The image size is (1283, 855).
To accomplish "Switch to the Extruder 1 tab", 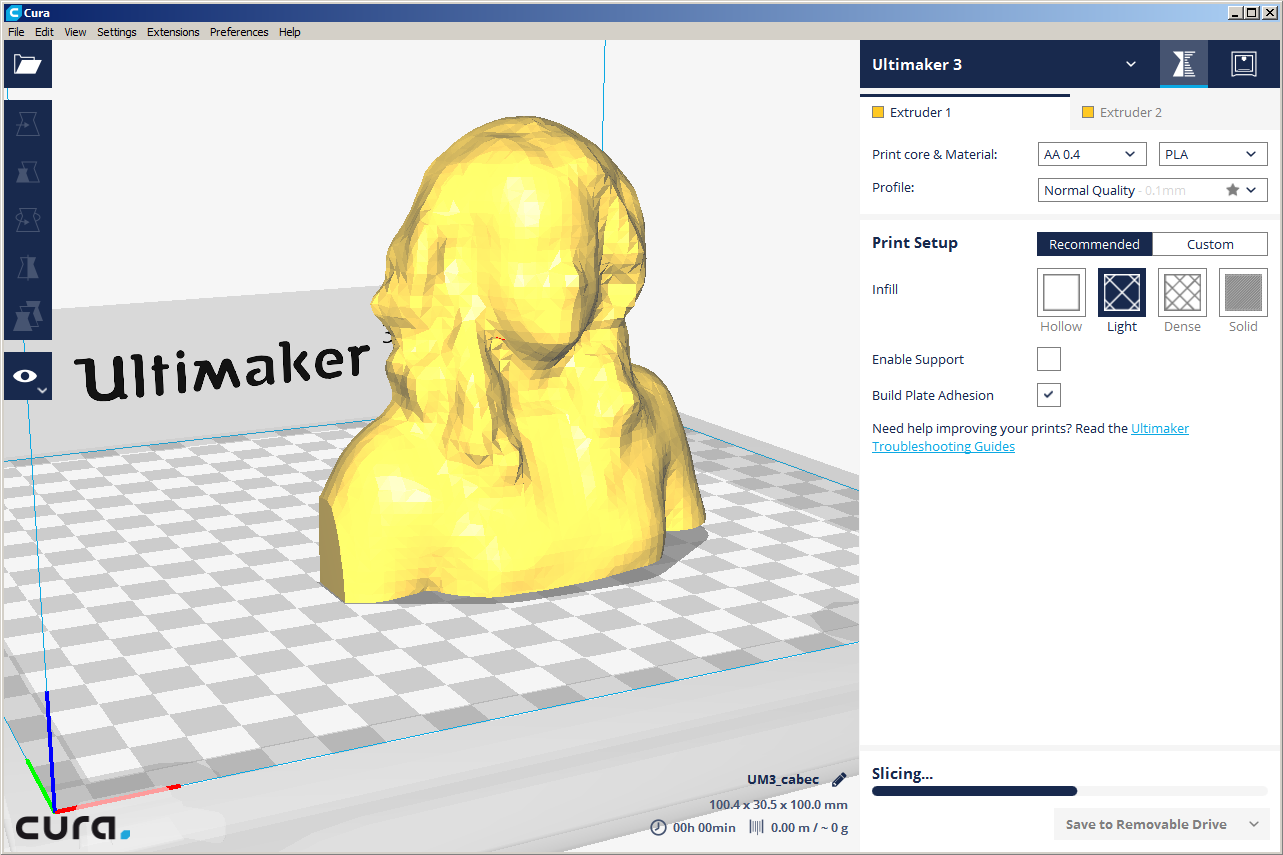I will point(965,112).
